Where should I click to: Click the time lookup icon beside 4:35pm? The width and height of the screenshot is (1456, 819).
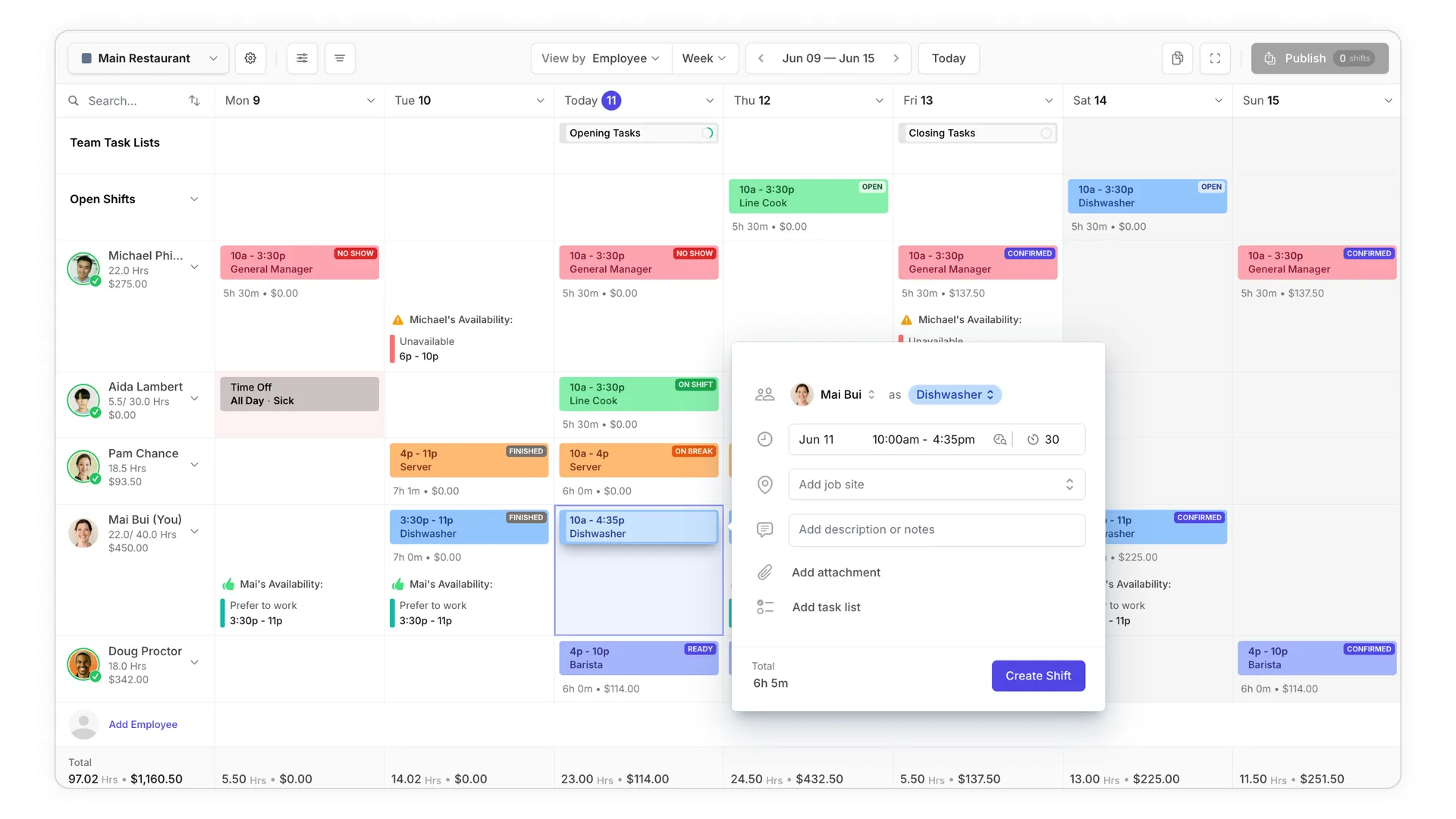point(999,440)
